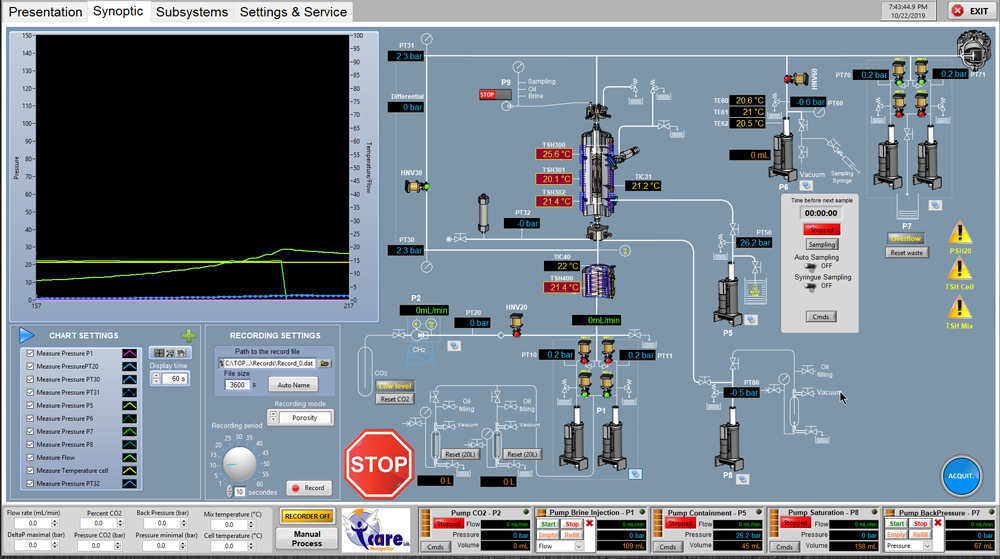Click Measure Temperature cell yellow plot swatch

click(x=129, y=470)
